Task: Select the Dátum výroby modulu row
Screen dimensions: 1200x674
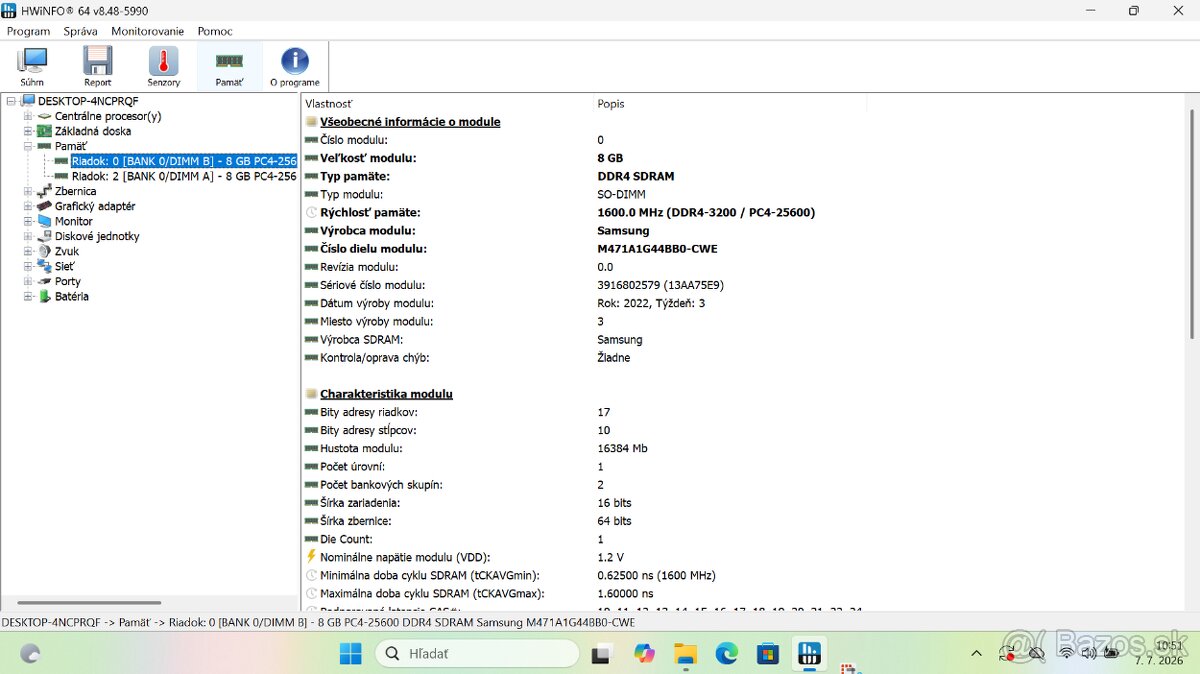Action: pyautogui.click(x=743, y=303)
